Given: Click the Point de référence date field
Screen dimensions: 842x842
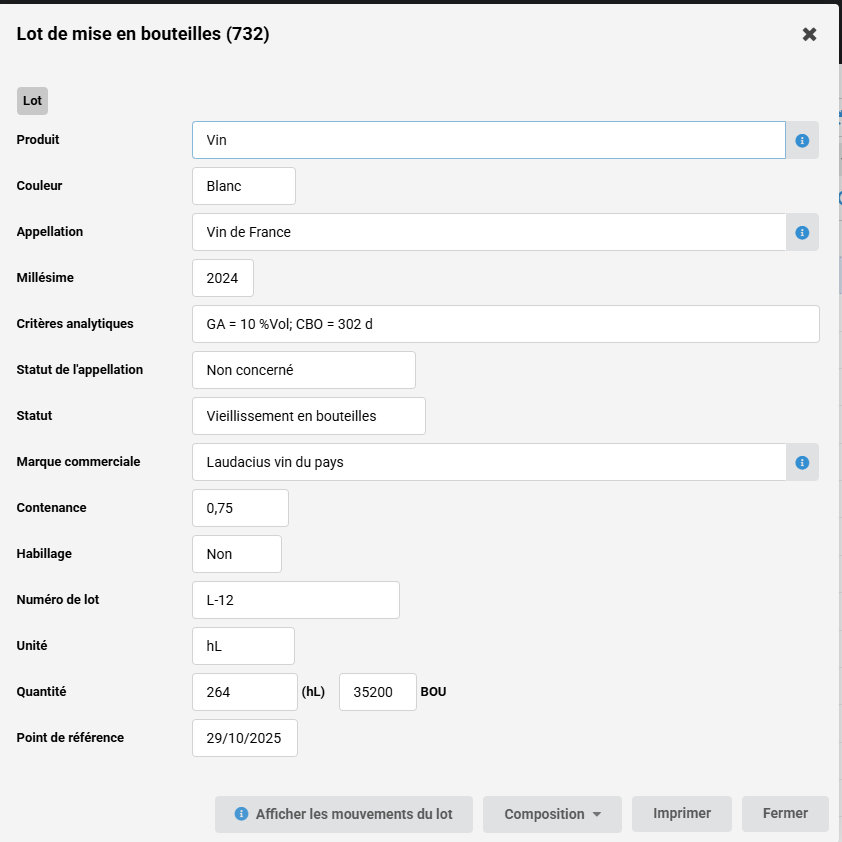Looking at the screenshot, I should [x=244, y=738].
